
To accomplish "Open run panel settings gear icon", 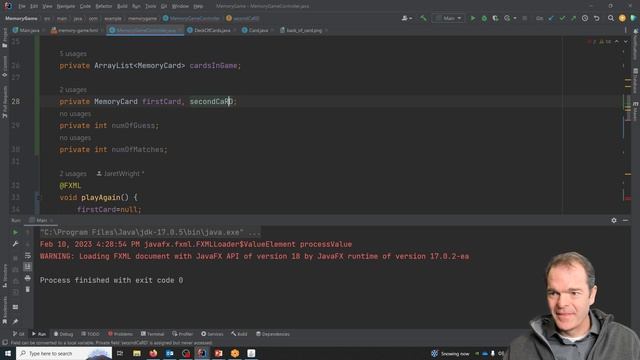I will pyautogui.click(x=614, y=220).
